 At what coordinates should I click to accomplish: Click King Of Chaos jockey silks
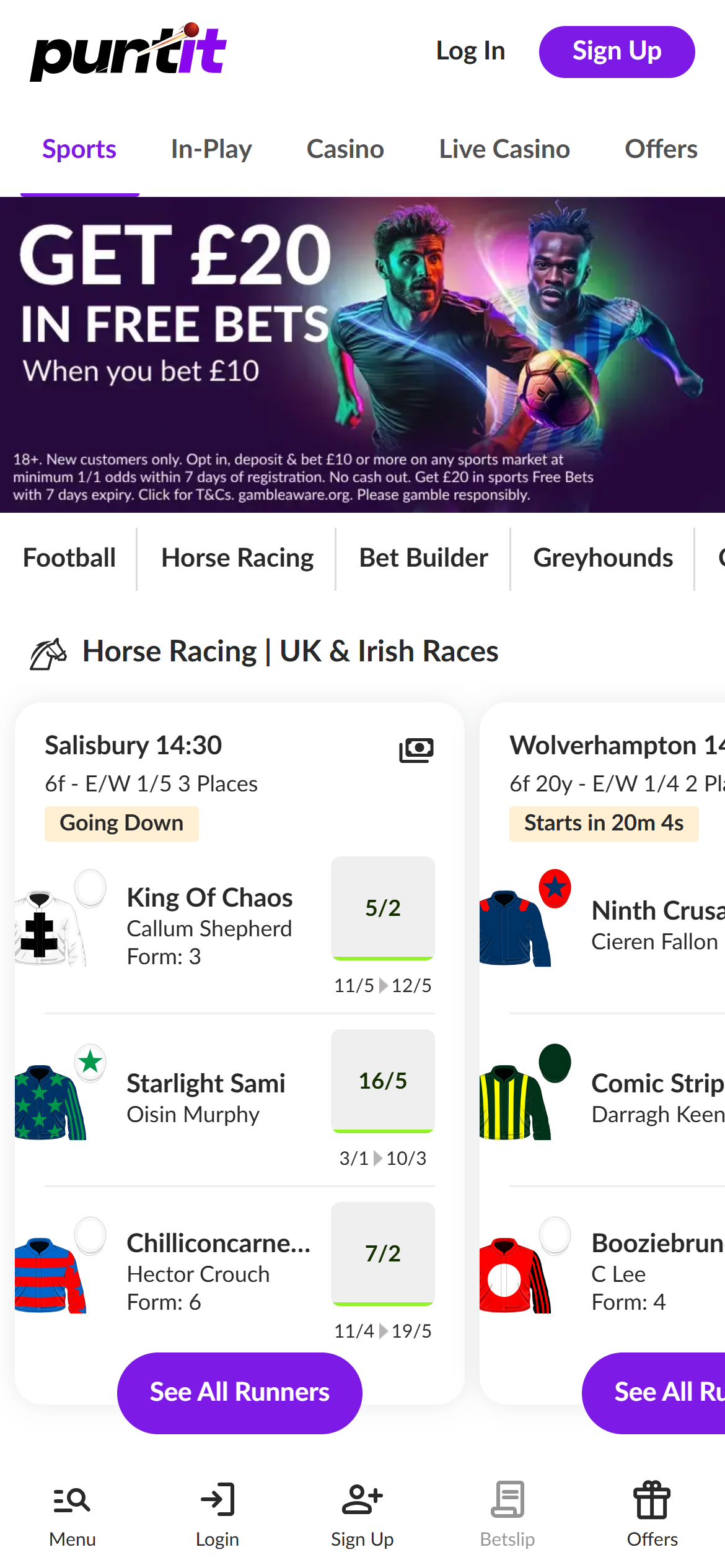click(48, 927)
